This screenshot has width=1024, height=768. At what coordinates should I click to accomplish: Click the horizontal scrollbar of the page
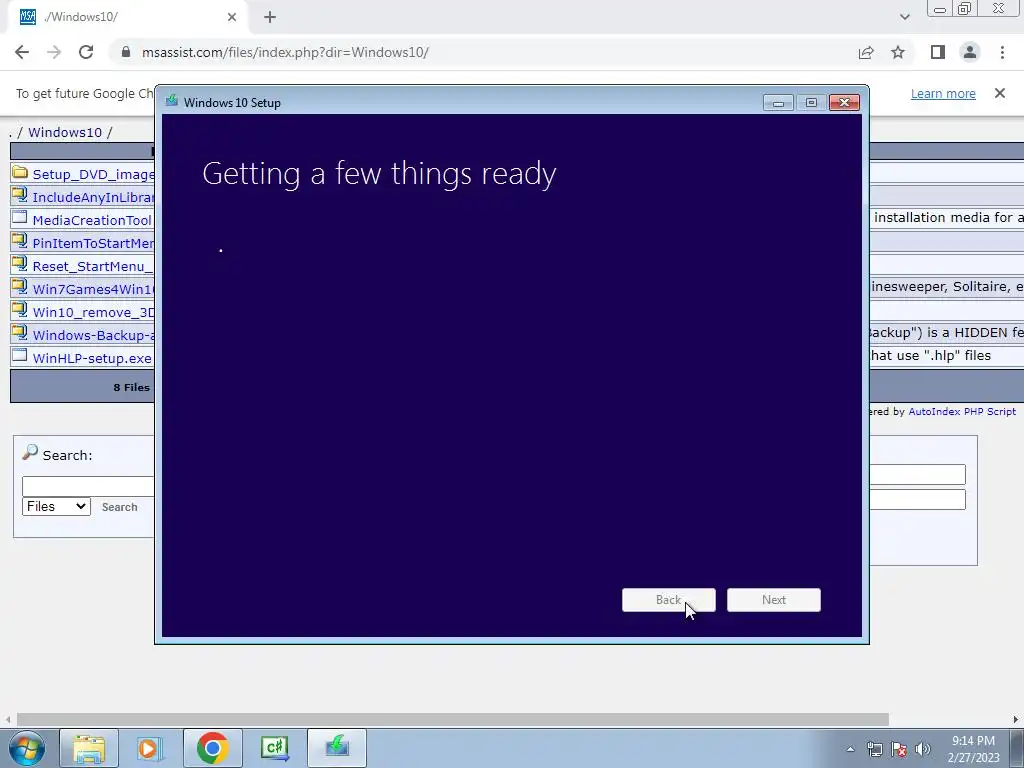click(453, 719)
